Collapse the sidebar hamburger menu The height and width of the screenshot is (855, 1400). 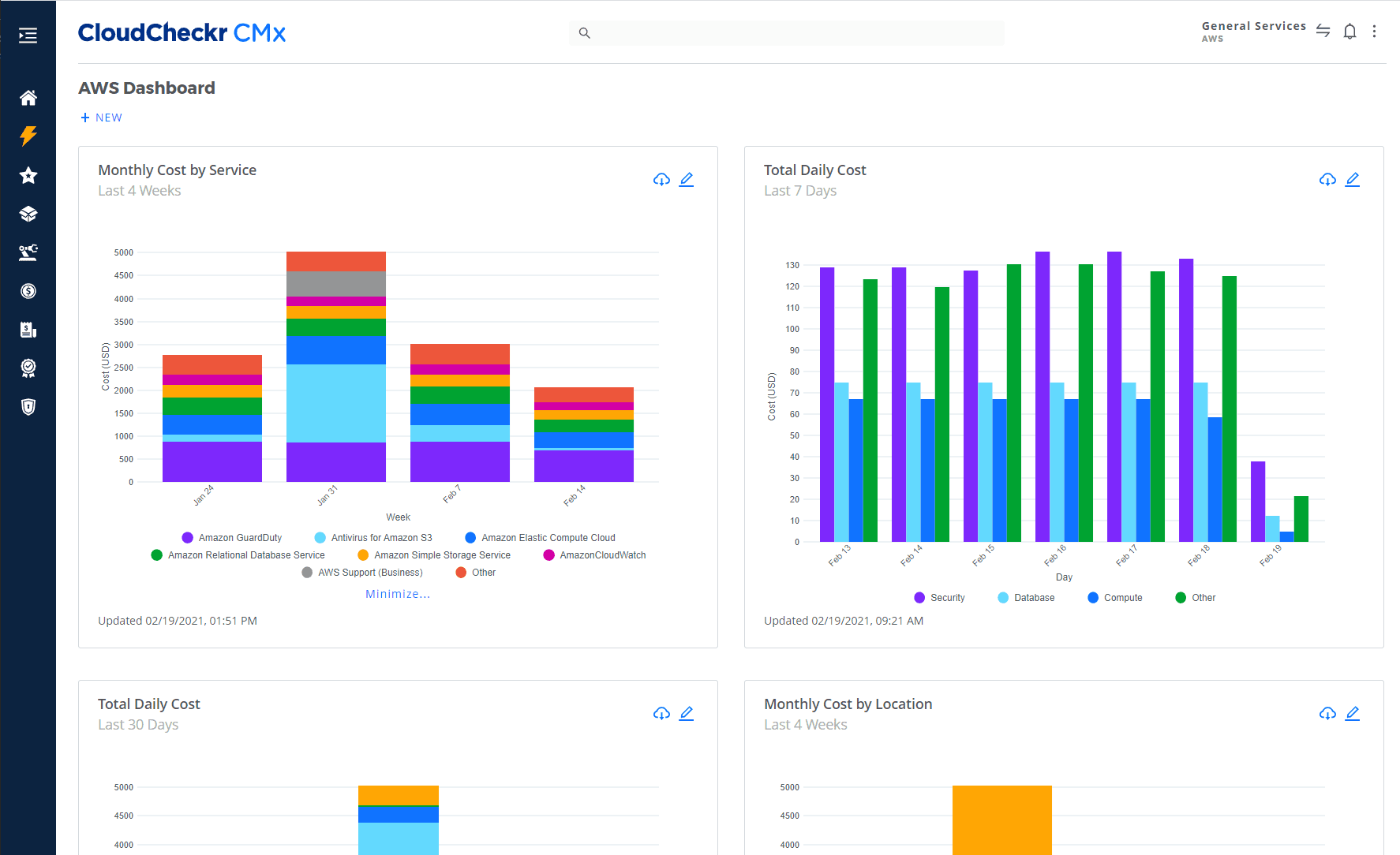click(x=28, y=35)
